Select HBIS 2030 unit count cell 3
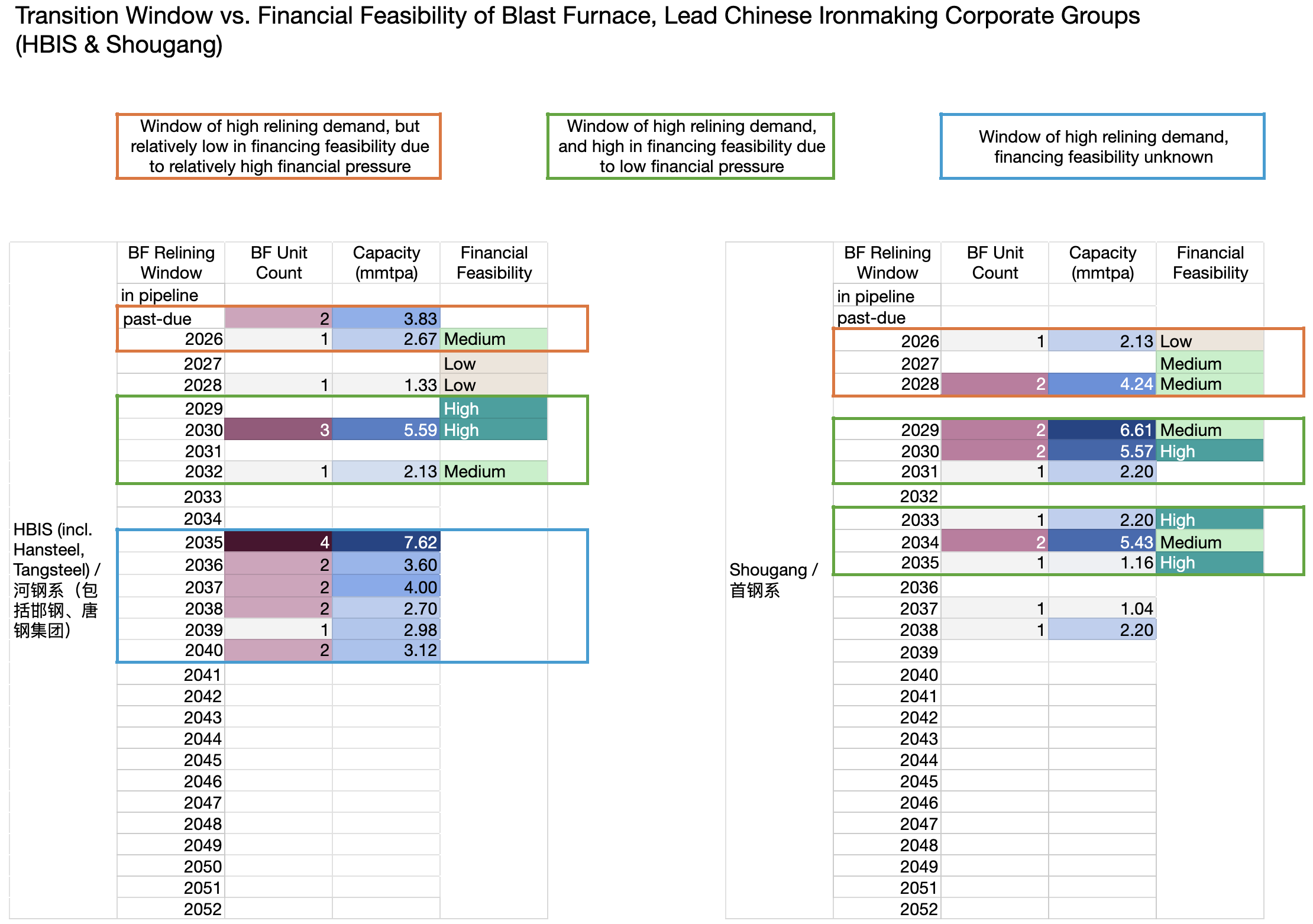 coord(279,429)
